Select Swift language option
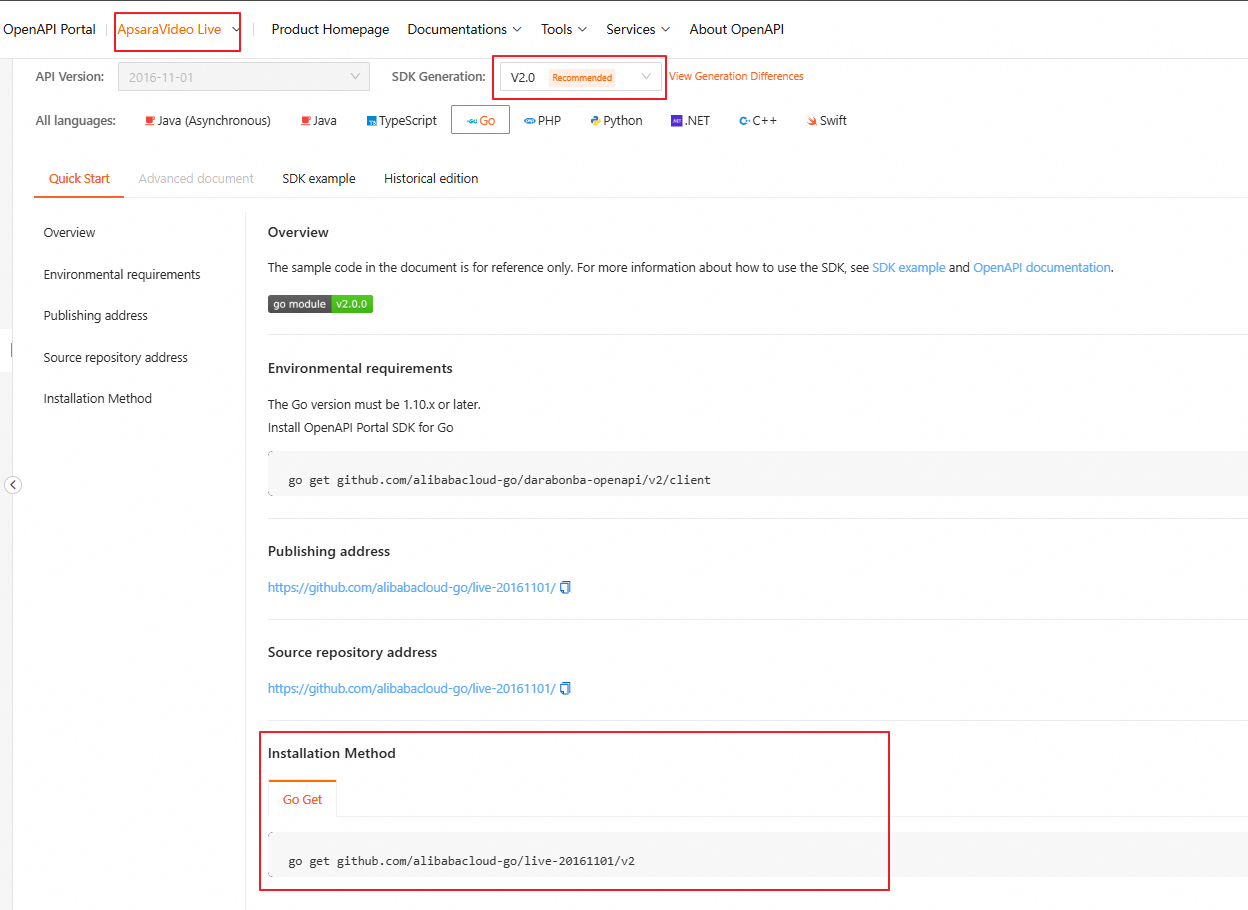The image size is (1248, 910). coord(827,120)
